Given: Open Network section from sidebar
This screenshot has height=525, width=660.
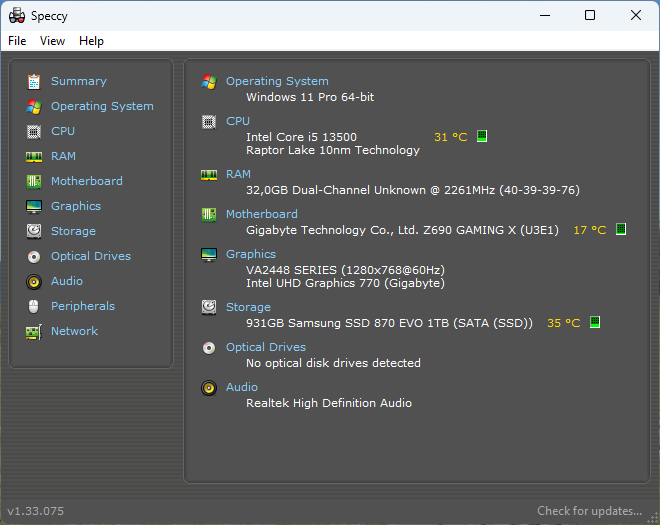Looking at the screenshot, I should [x=75, y=331].
